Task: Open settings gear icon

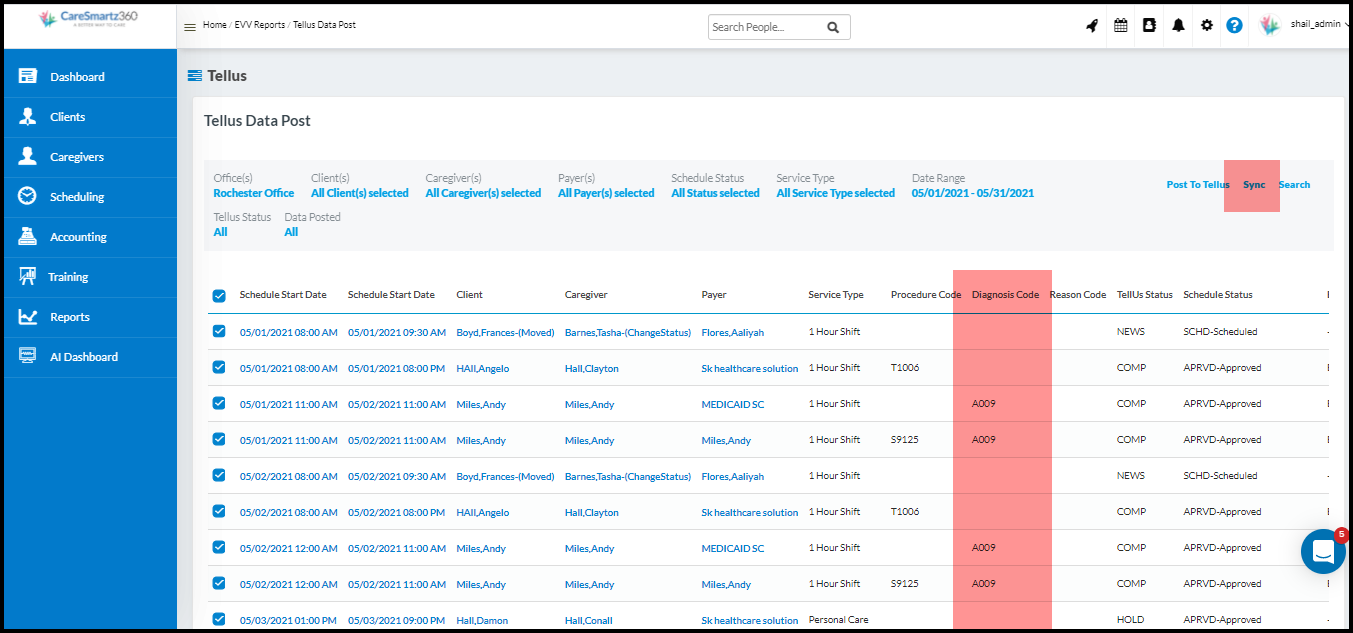Action: (1207, 26)
